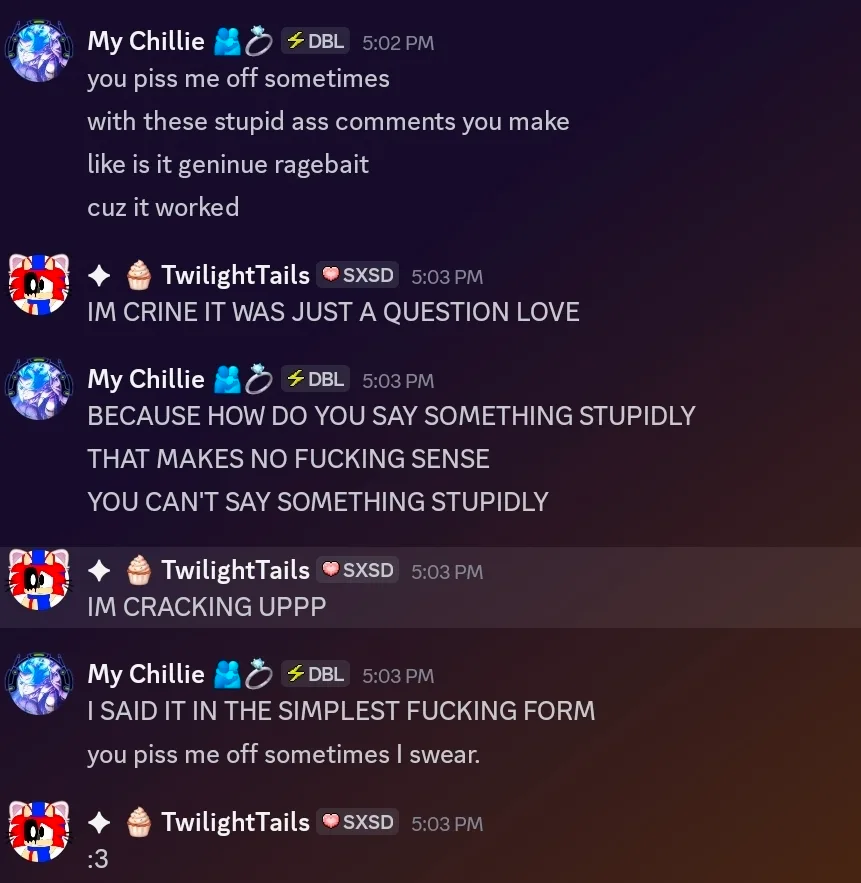The image size is (861, 883).
Task: Click My Chillie's avatar on the 5:02 PM message
Action: pyautogui.click(x=39, y=51)
